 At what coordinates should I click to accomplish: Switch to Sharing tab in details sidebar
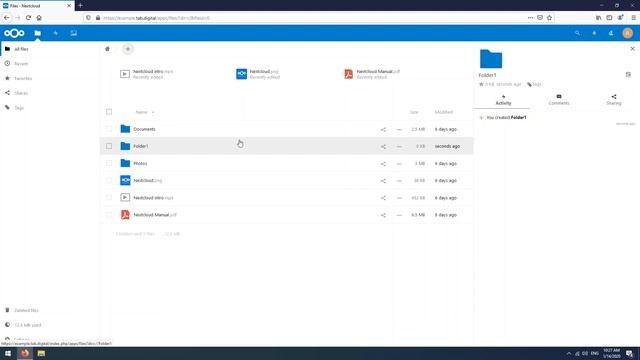click(x=613, y=100)
